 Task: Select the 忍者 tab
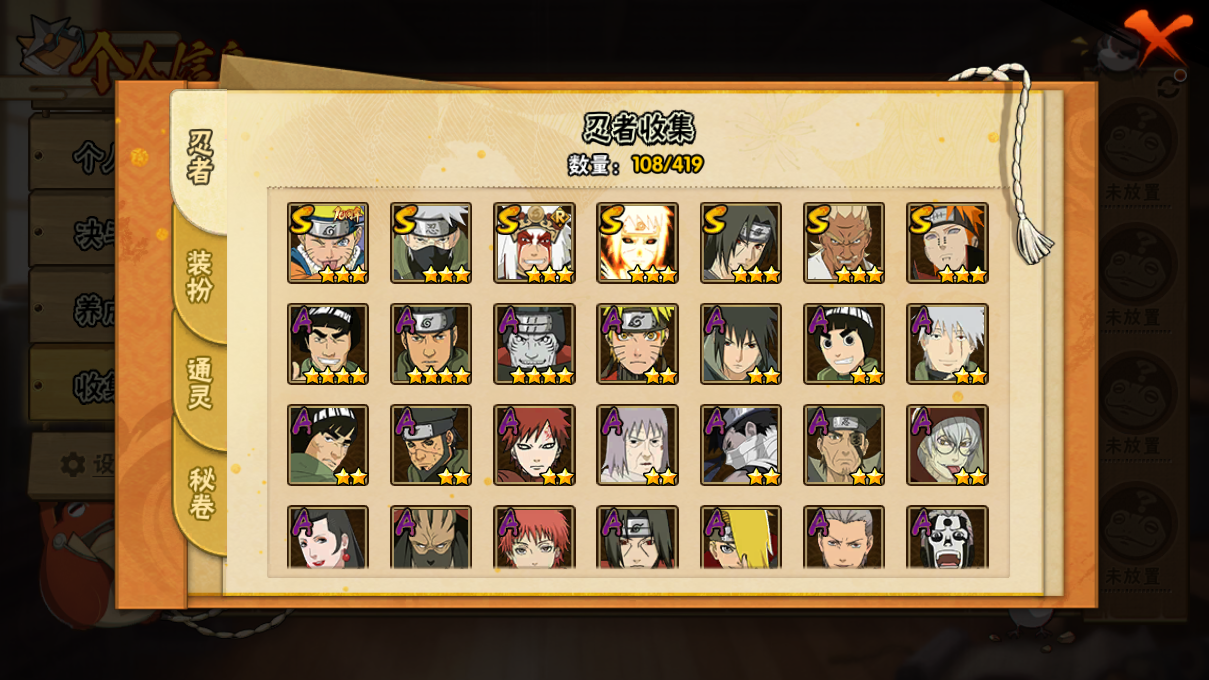click(200, 157)
